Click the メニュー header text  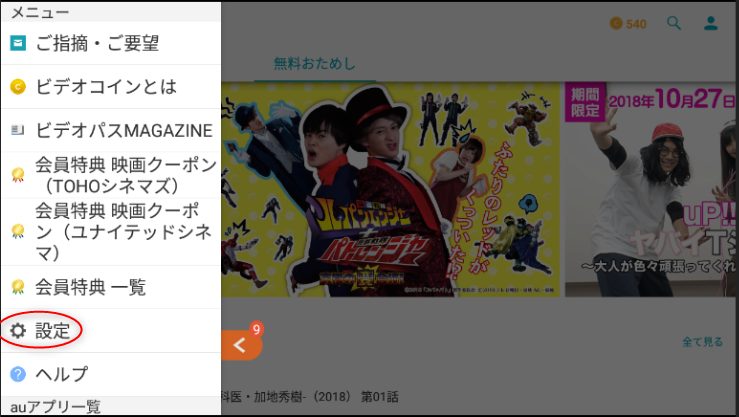tap(40, 12)
